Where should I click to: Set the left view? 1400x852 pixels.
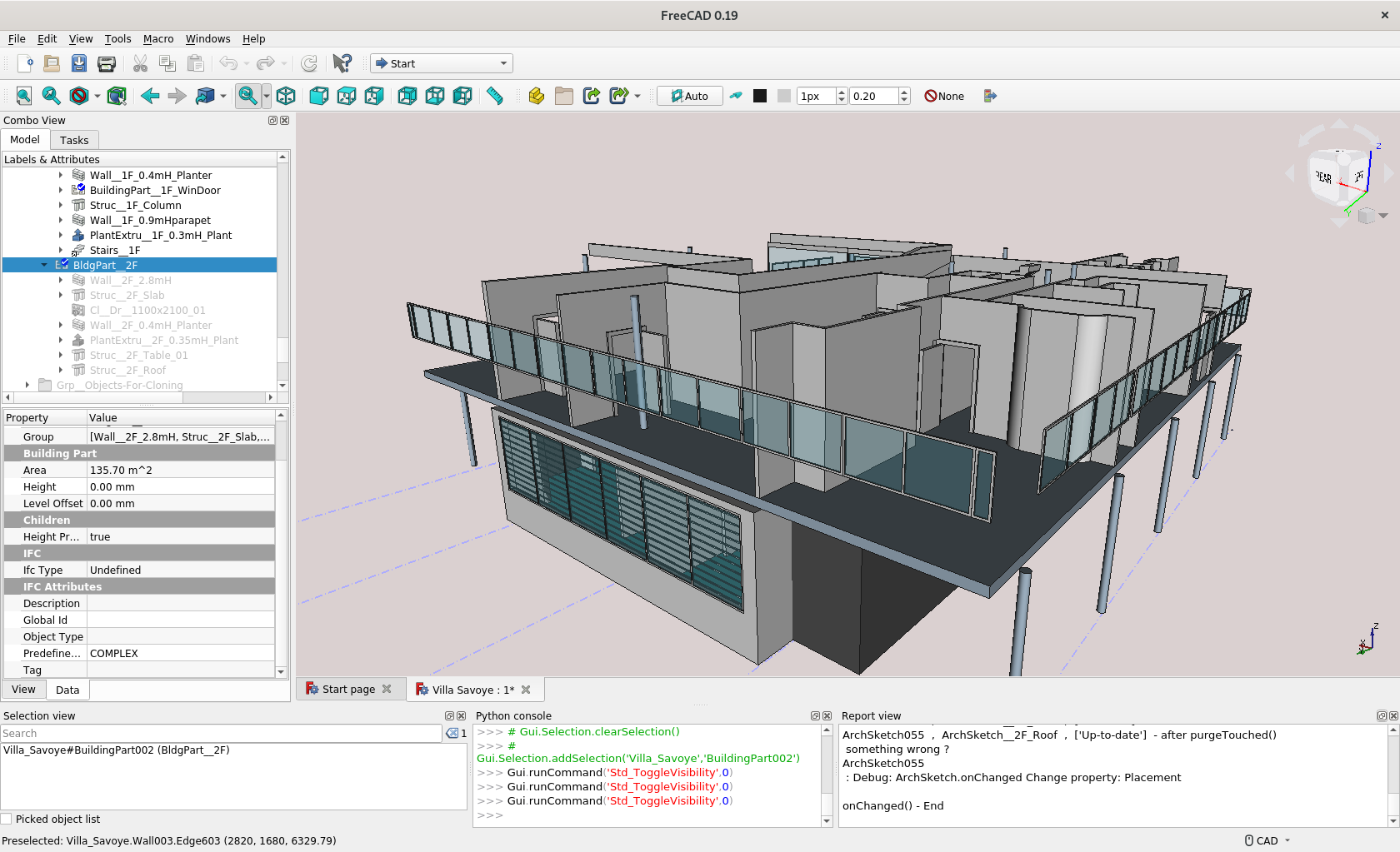pyautogui.click(x=462, y=96)
